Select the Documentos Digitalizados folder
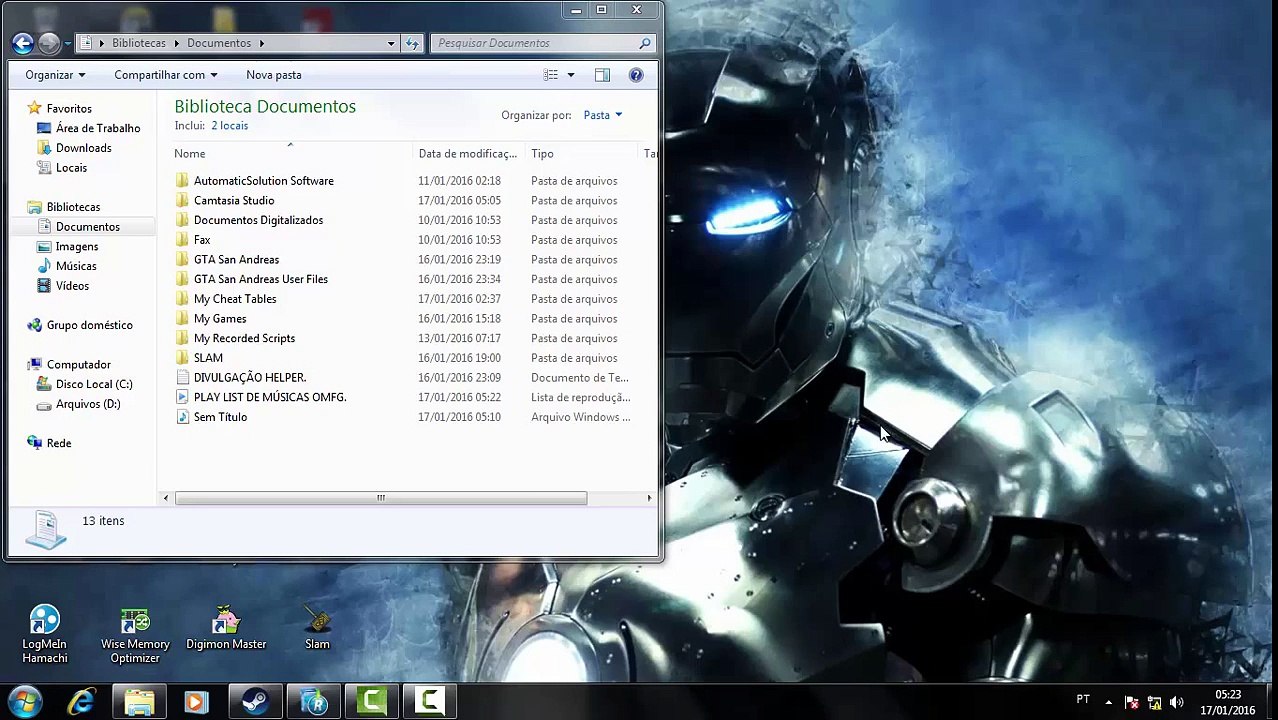The image size is (1278, 720). [x=258, y=220]
